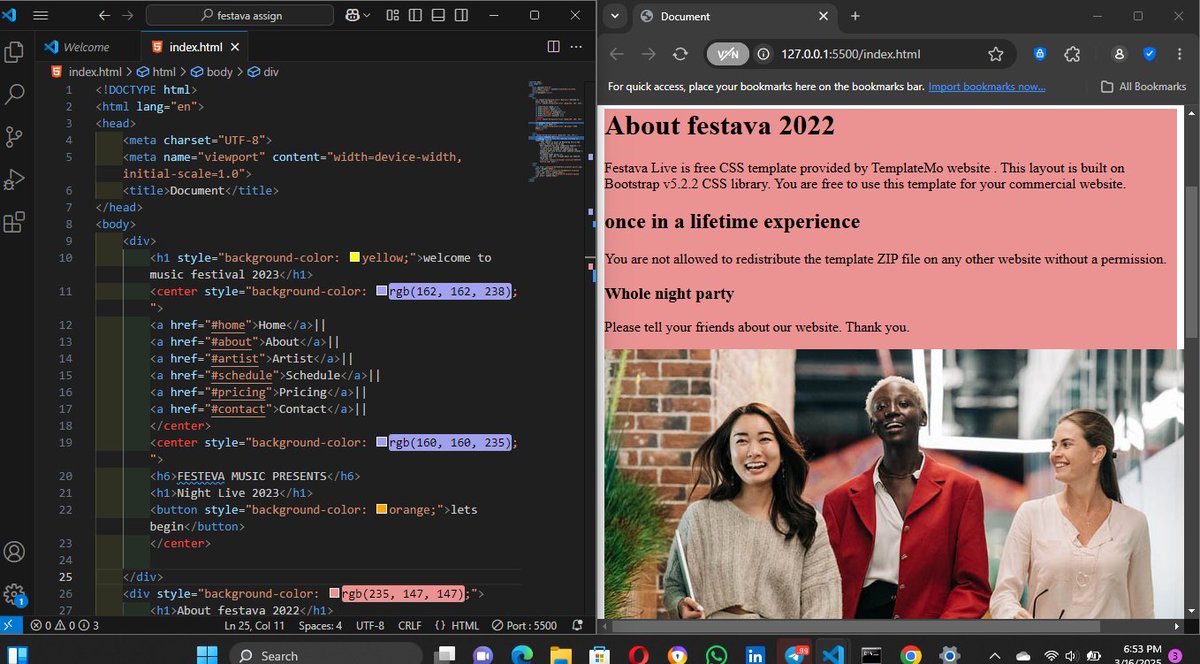Split the editor to the right
1200x664 pixels.
(x=554, y=46)
